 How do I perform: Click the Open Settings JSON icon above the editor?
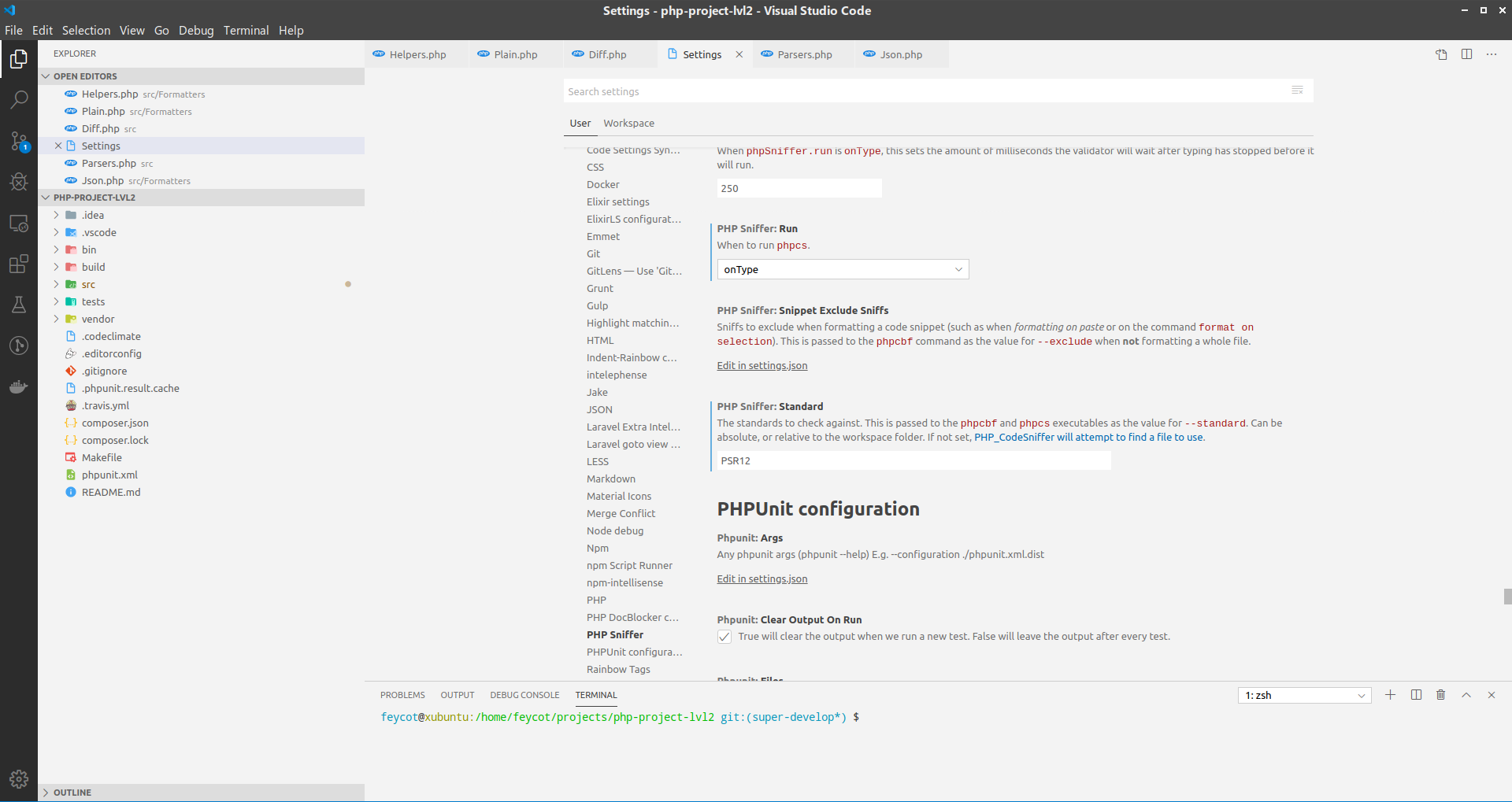1441,54
